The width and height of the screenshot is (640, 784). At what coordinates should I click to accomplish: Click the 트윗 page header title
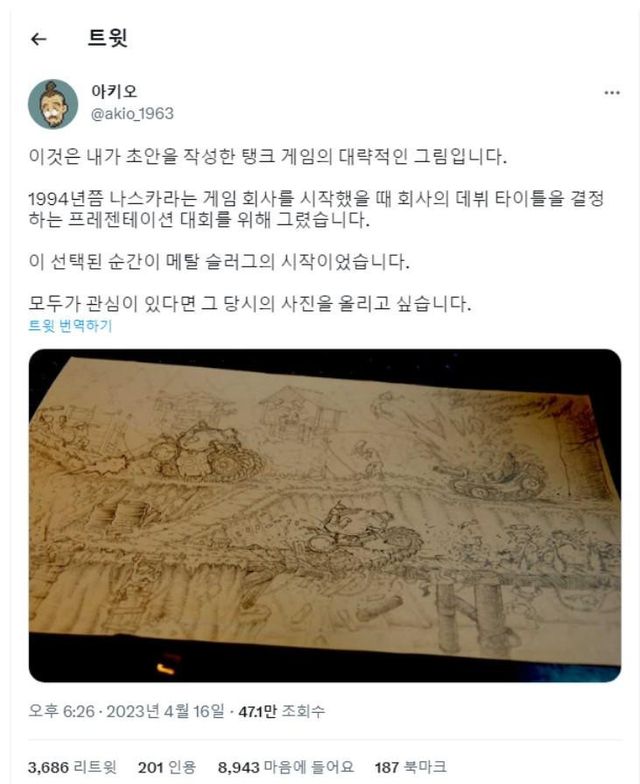pos(108,38)
